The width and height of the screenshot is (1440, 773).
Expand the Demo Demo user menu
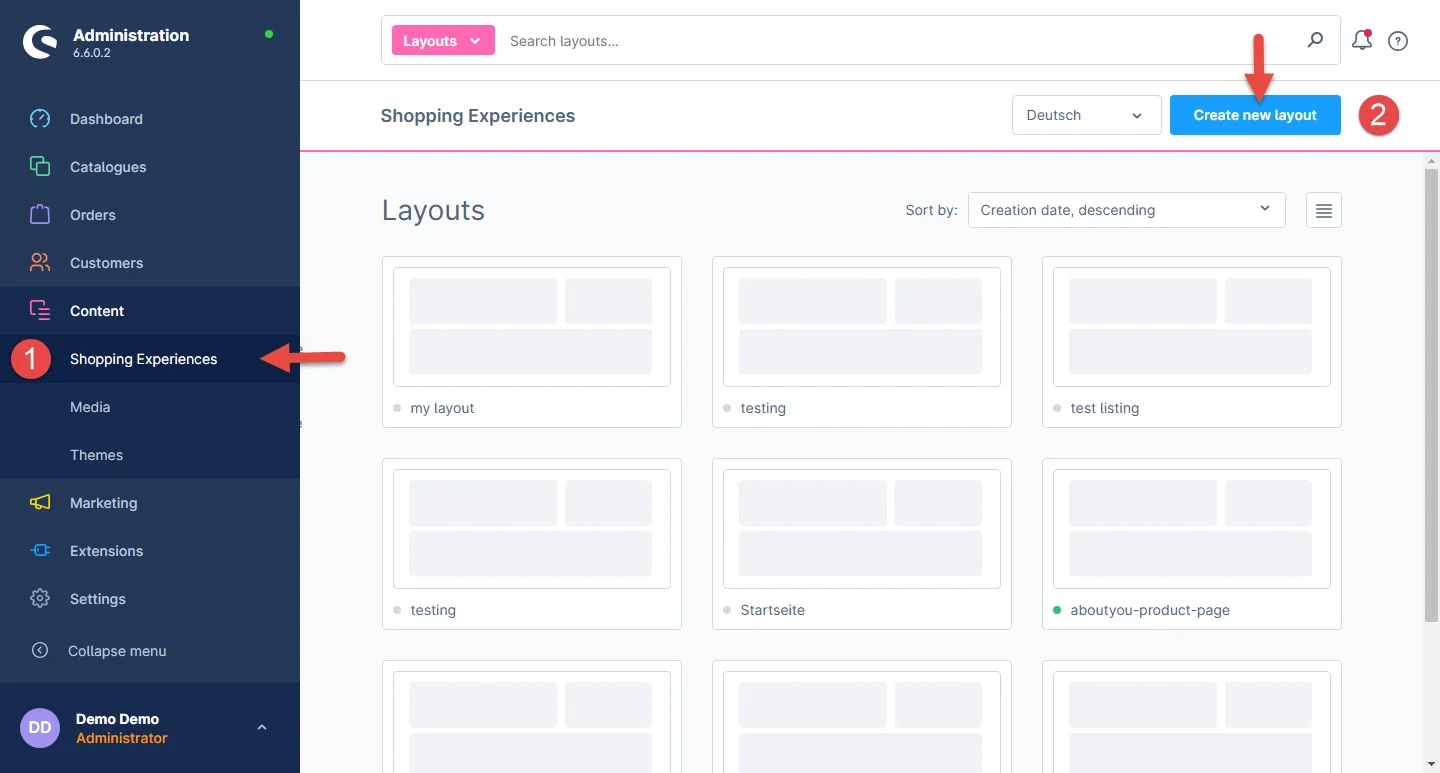tap(262, 728)
